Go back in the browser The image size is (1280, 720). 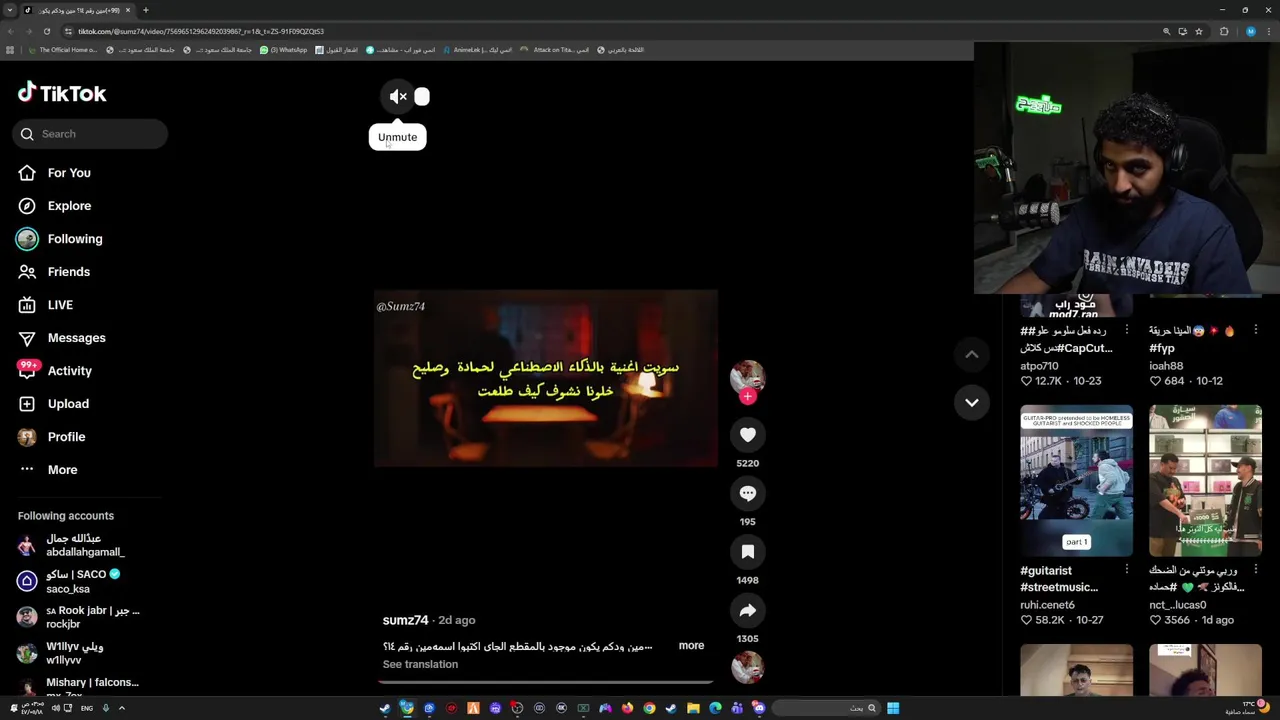tap(10, 31)
